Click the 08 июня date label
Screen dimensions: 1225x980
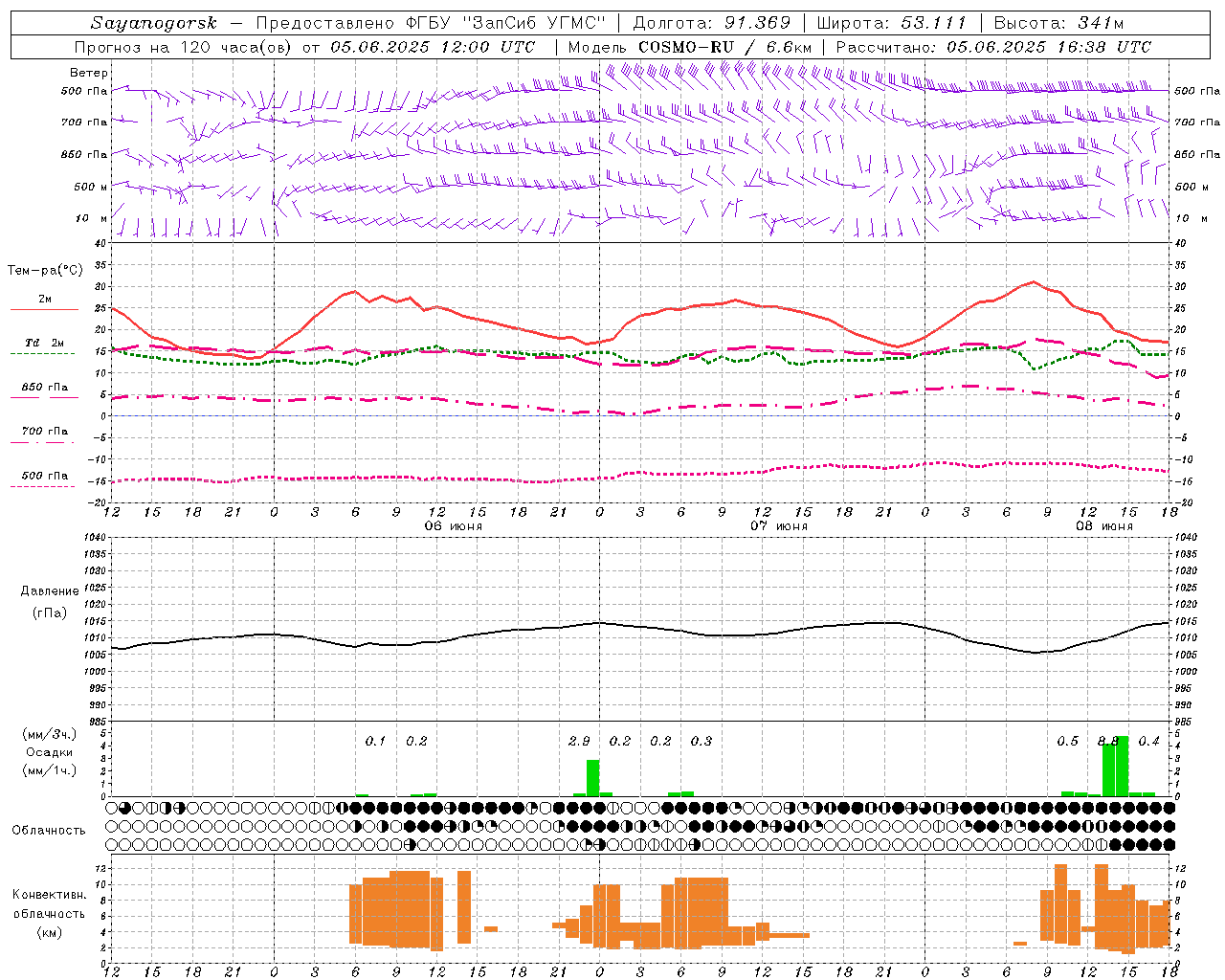point(1104,526)
